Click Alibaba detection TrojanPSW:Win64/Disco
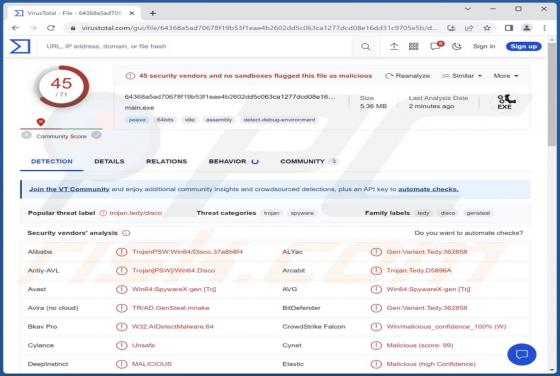Screen dimensions: 560x376 pos(187,252)
